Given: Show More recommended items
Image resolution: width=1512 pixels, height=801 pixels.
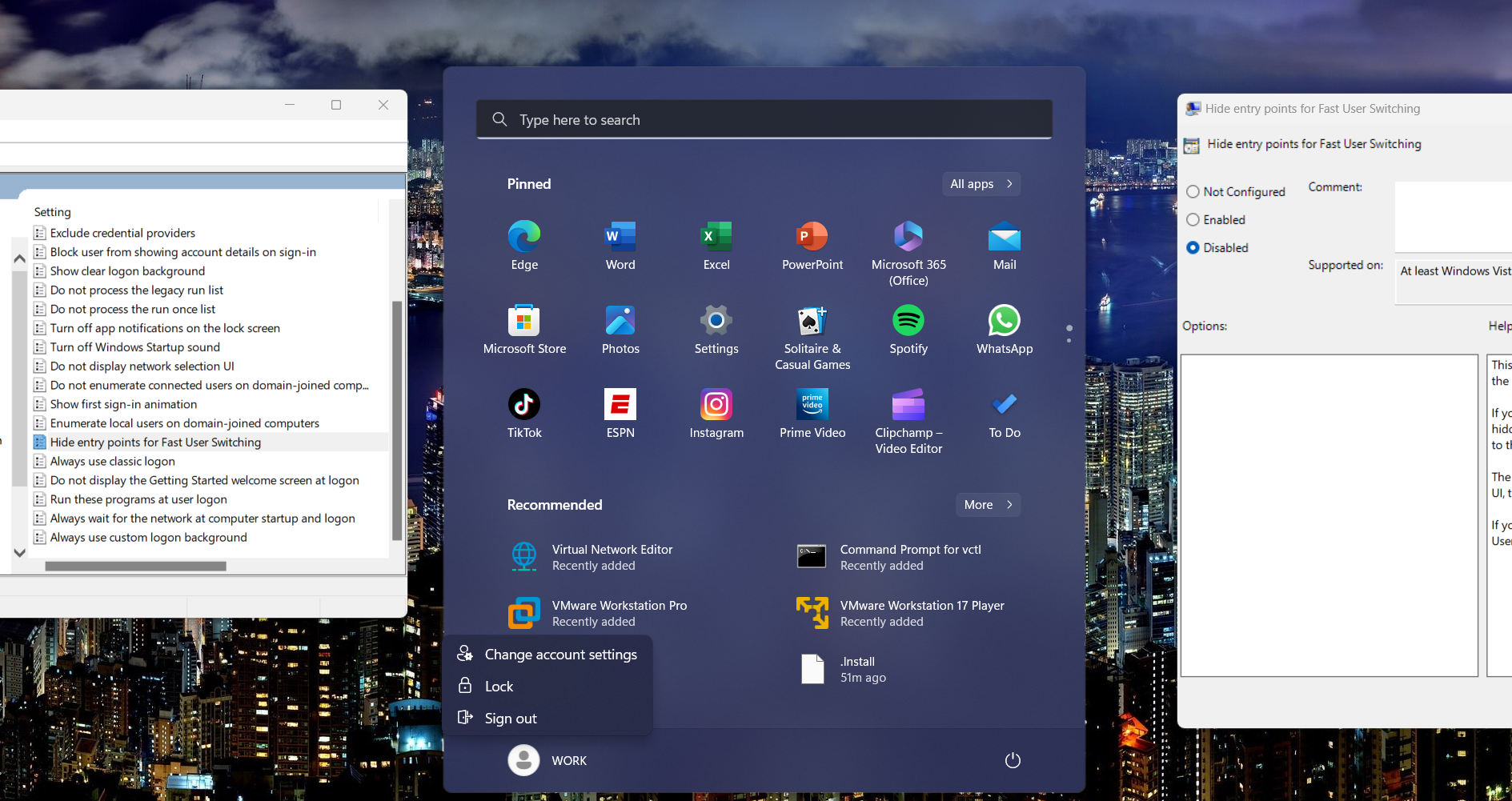Looking at the screenshot, I should click(x=989, y=505).
